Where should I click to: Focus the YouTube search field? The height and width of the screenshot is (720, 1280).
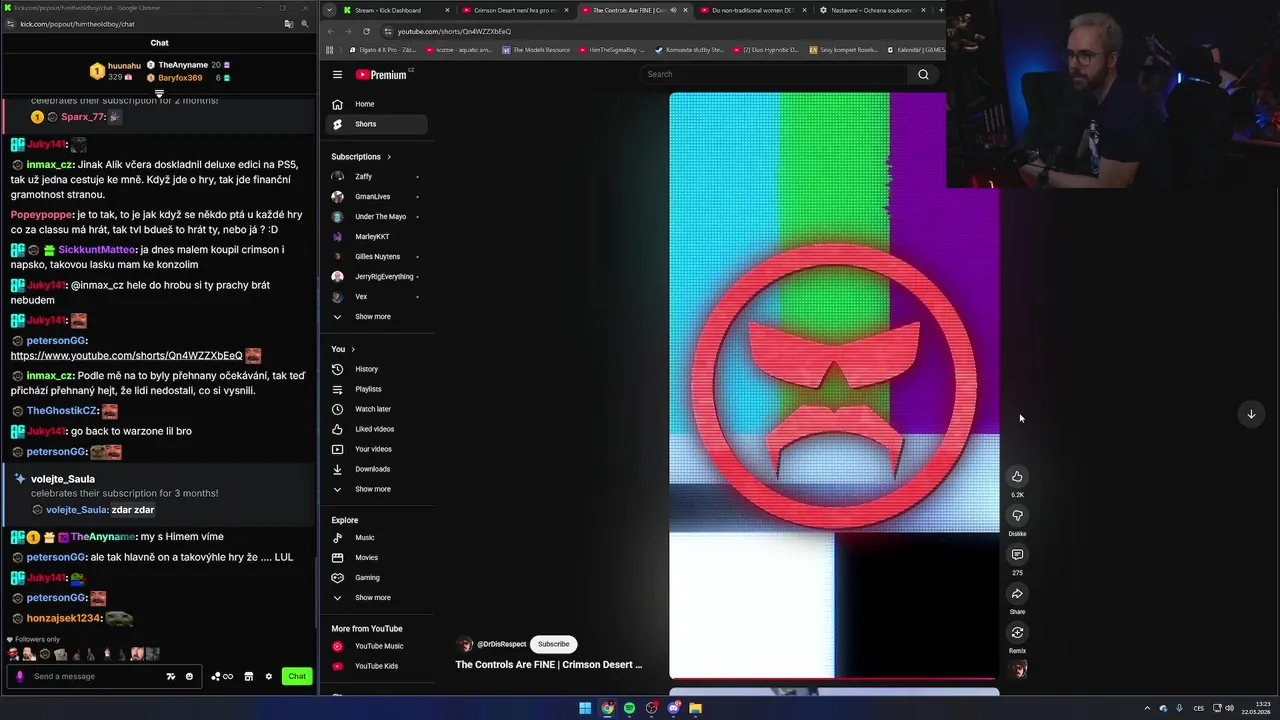(x=773, y=74)
